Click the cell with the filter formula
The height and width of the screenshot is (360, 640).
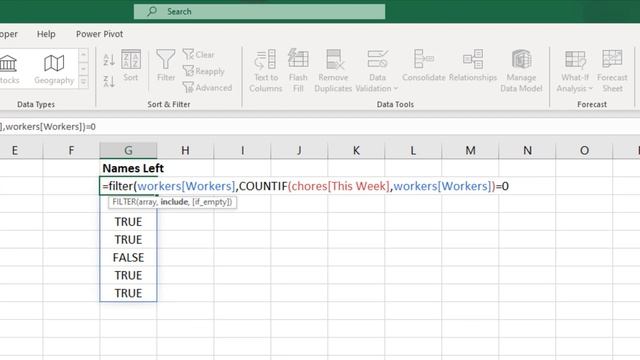click(x=128, y=186)
